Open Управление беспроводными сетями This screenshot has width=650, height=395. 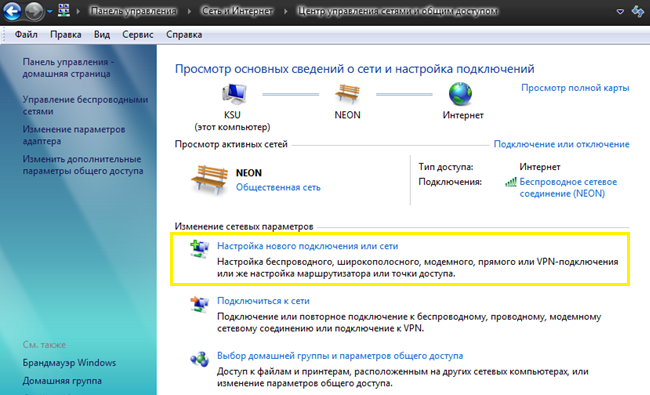point(85,105)
